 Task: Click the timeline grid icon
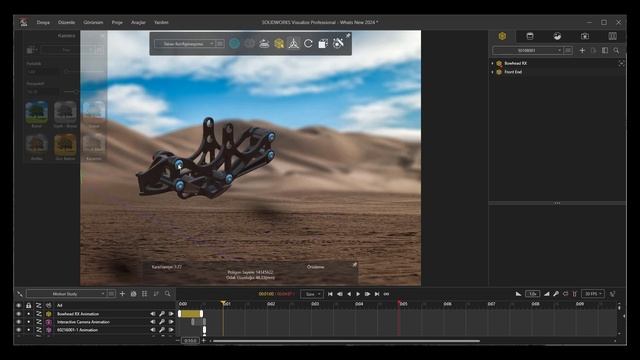tap(144, 293)
